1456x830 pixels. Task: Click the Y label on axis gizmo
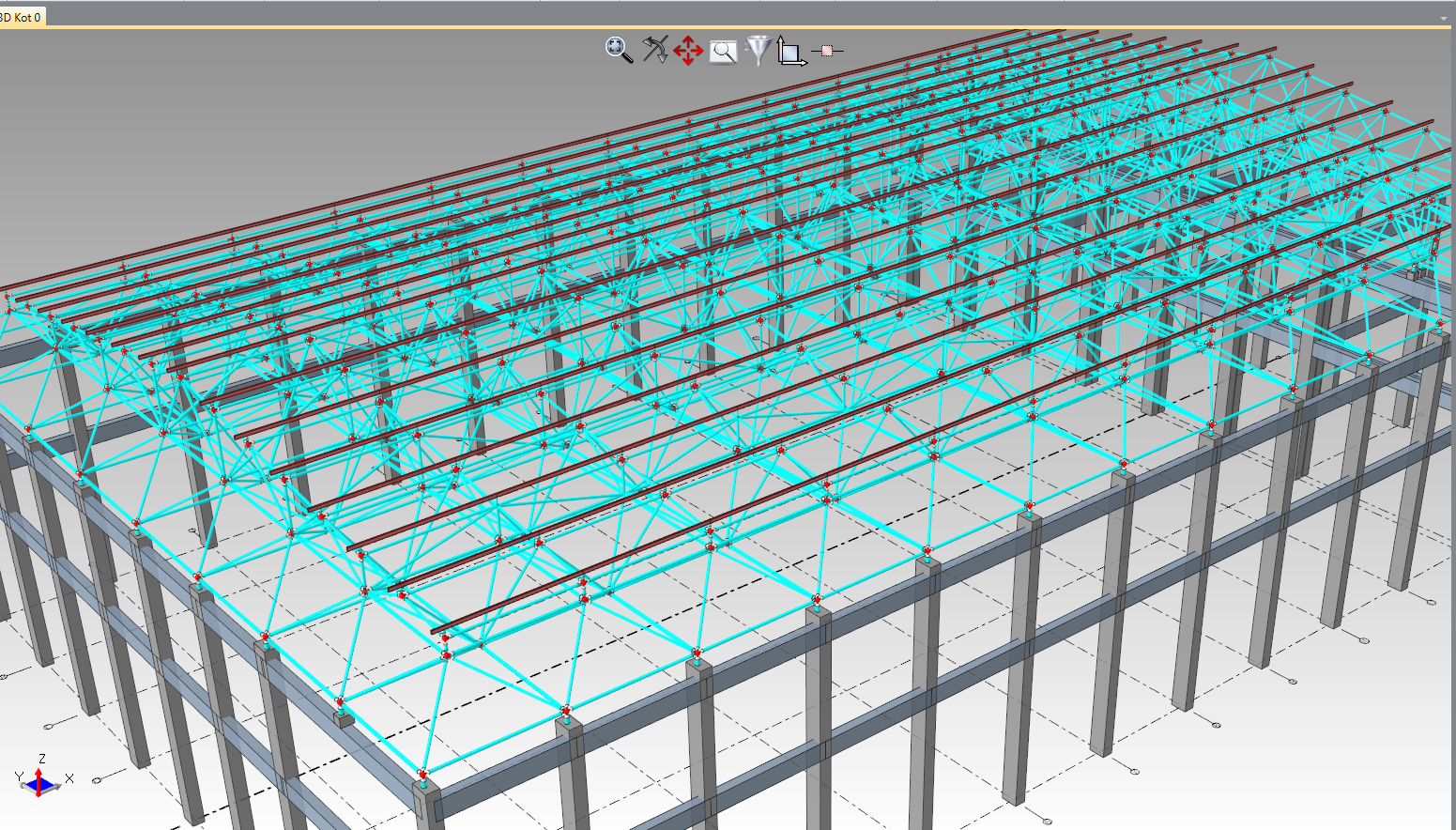(19, 776)
